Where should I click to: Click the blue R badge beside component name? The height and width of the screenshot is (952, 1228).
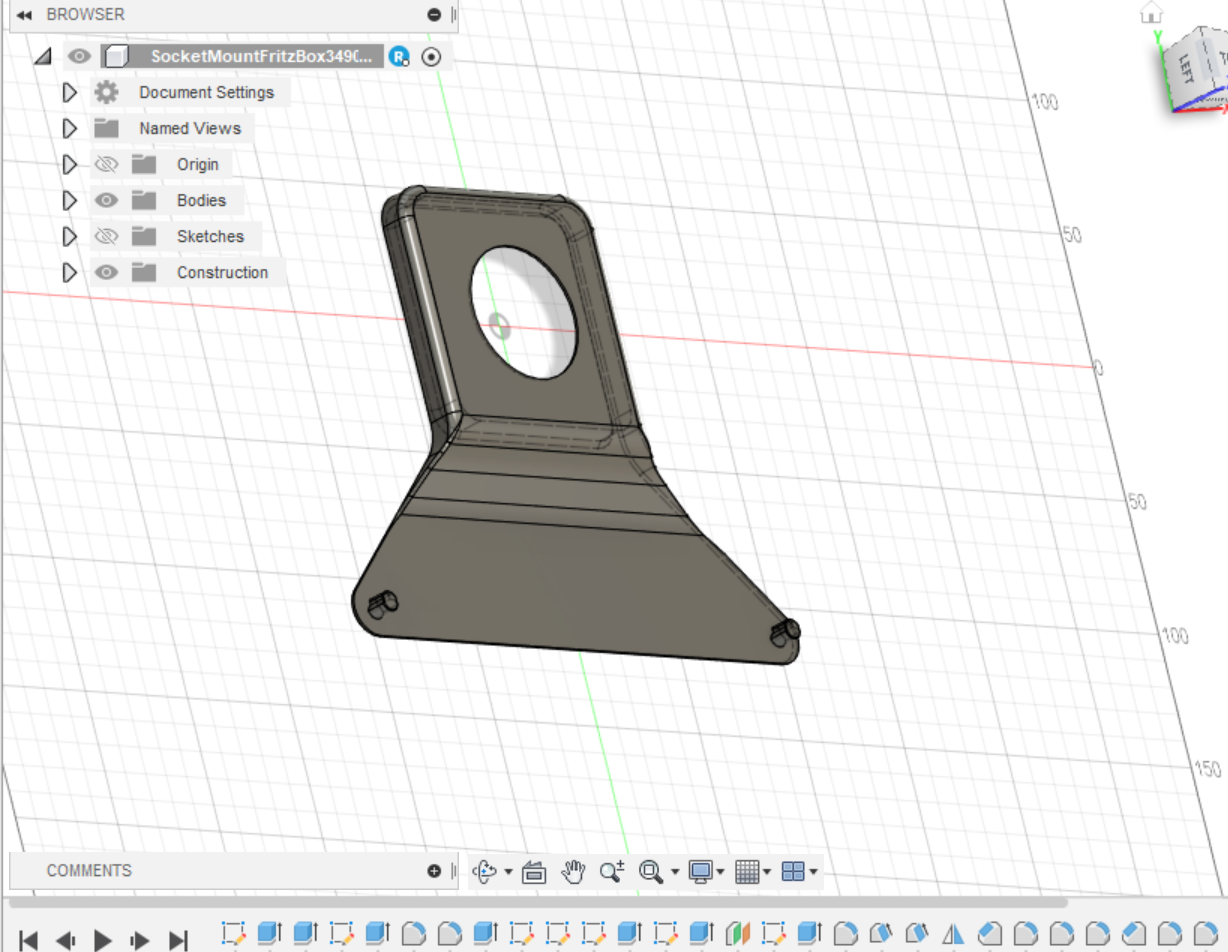pos(400,57)
